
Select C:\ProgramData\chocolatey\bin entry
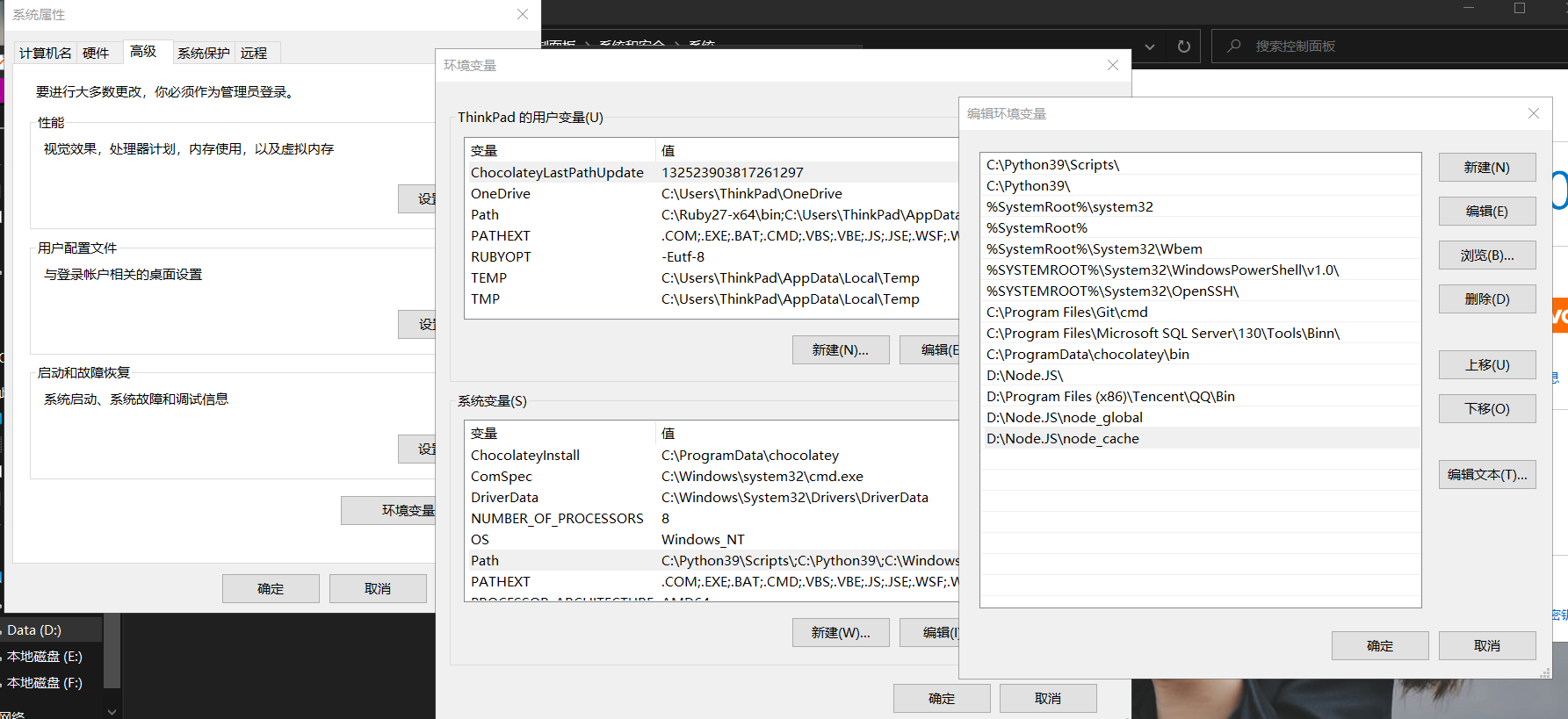pyautogui.click(x=1200, y=354)
